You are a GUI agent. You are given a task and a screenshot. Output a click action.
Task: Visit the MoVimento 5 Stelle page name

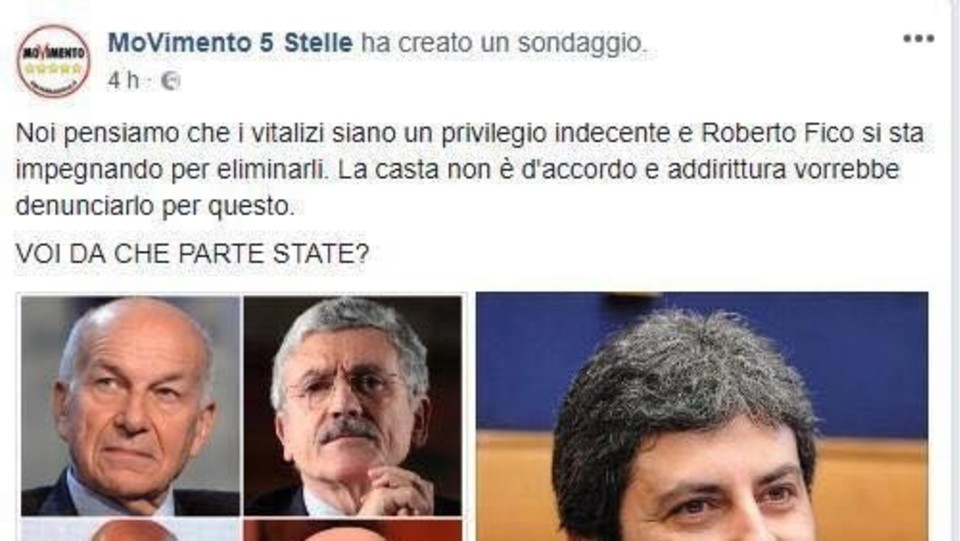pos(230,43)
